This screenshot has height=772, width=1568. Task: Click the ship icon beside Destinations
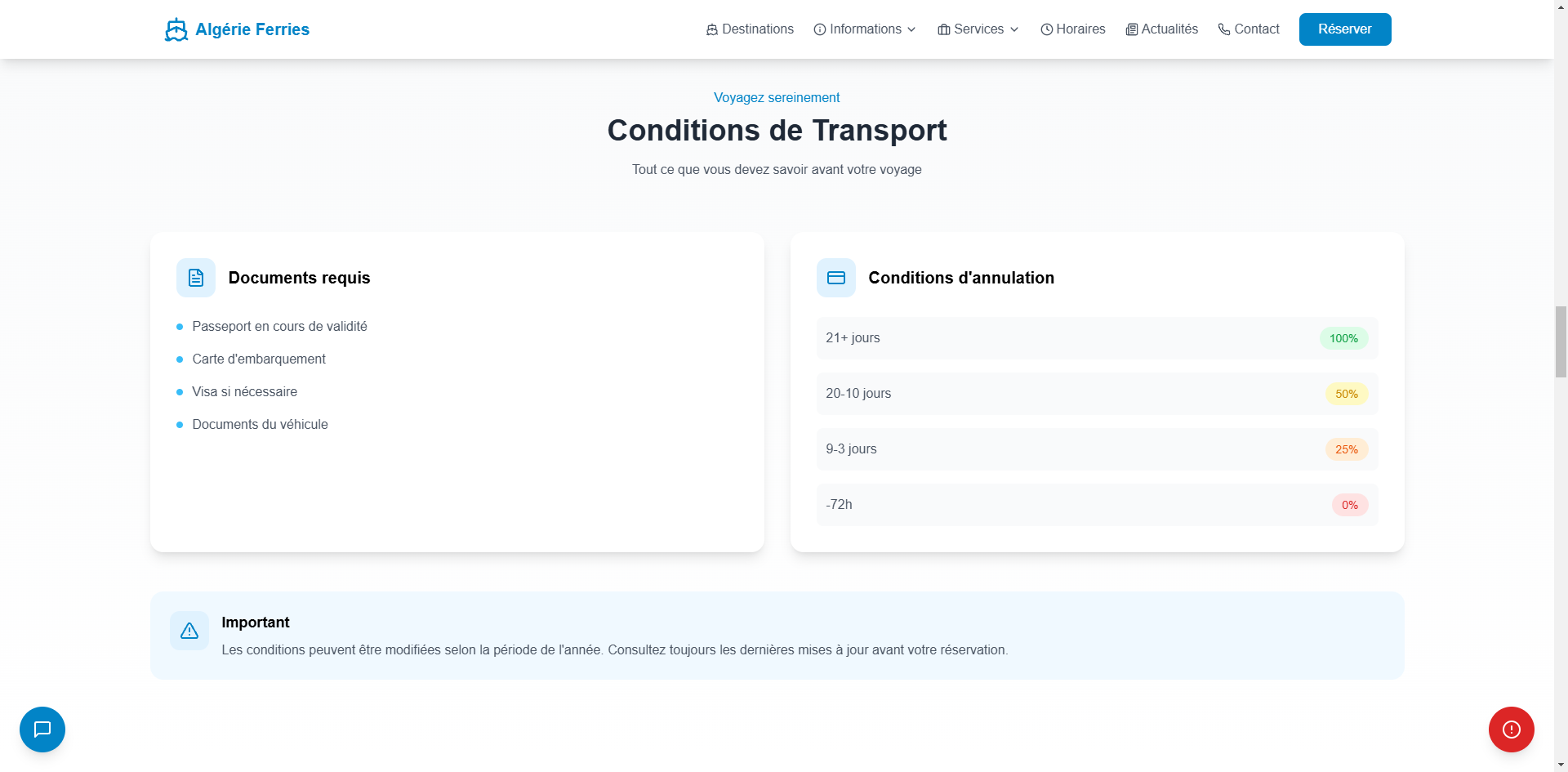[712, 29]
